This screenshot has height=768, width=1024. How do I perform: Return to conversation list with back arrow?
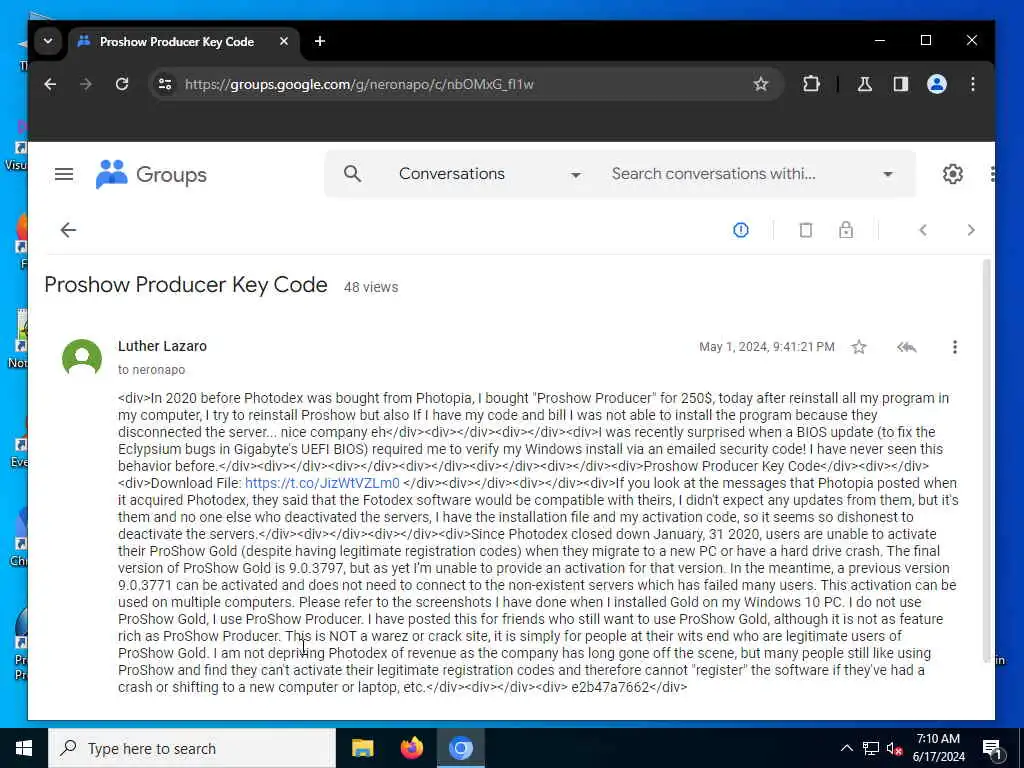69,230
